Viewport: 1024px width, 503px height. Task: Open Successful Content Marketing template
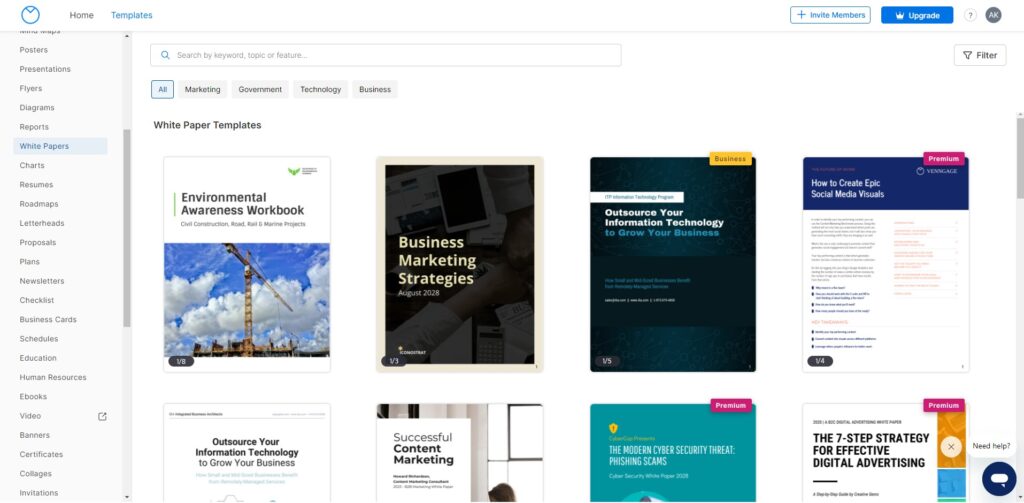click(x=460, y=453)
